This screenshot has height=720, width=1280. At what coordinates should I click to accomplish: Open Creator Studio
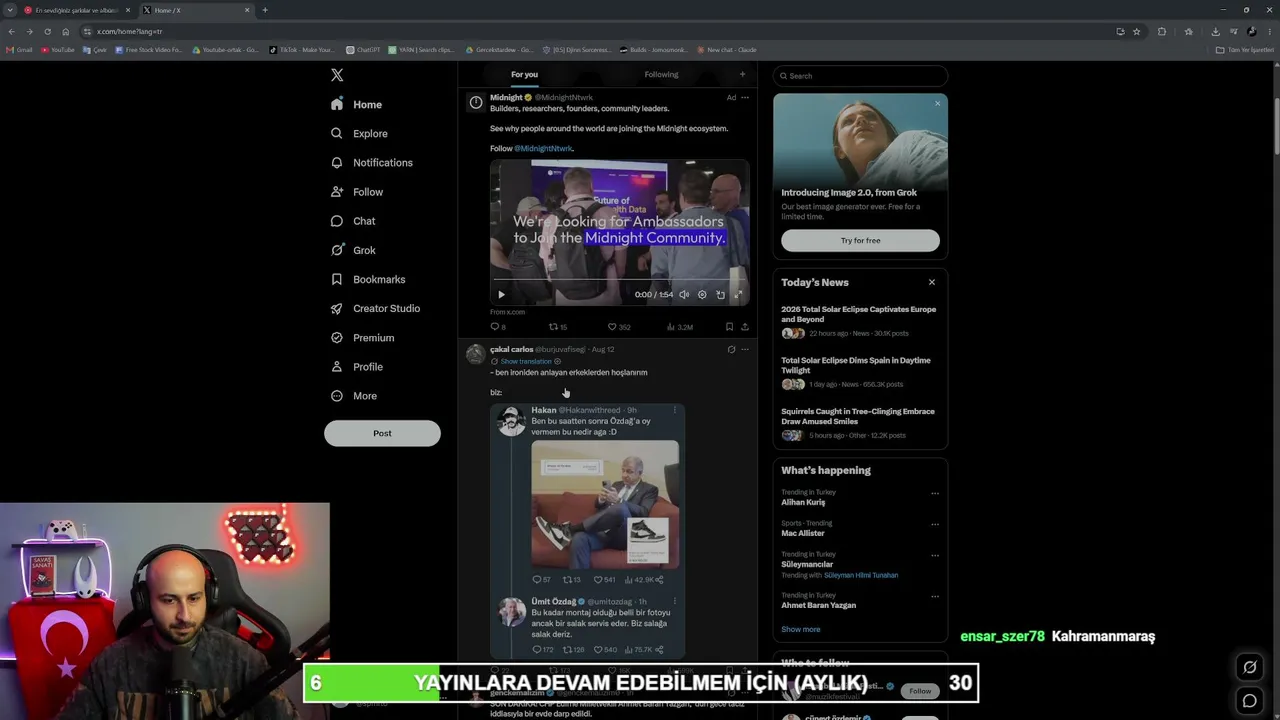pyautogui.click(x=375, y=308)
